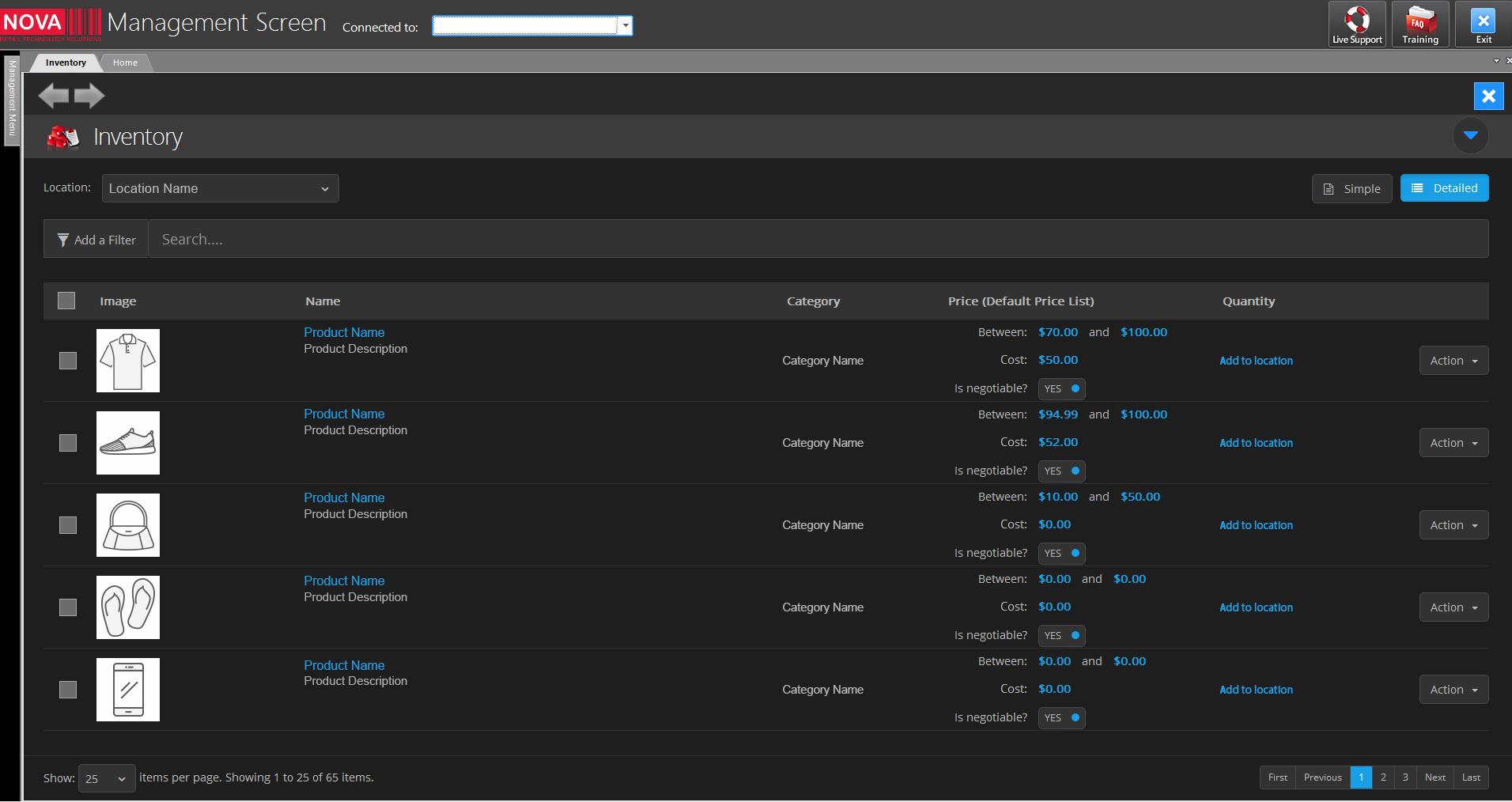This screenshot has width=1512, height=802.
Task: Click the funnel icon for Add a Filter
Action: 63,240
